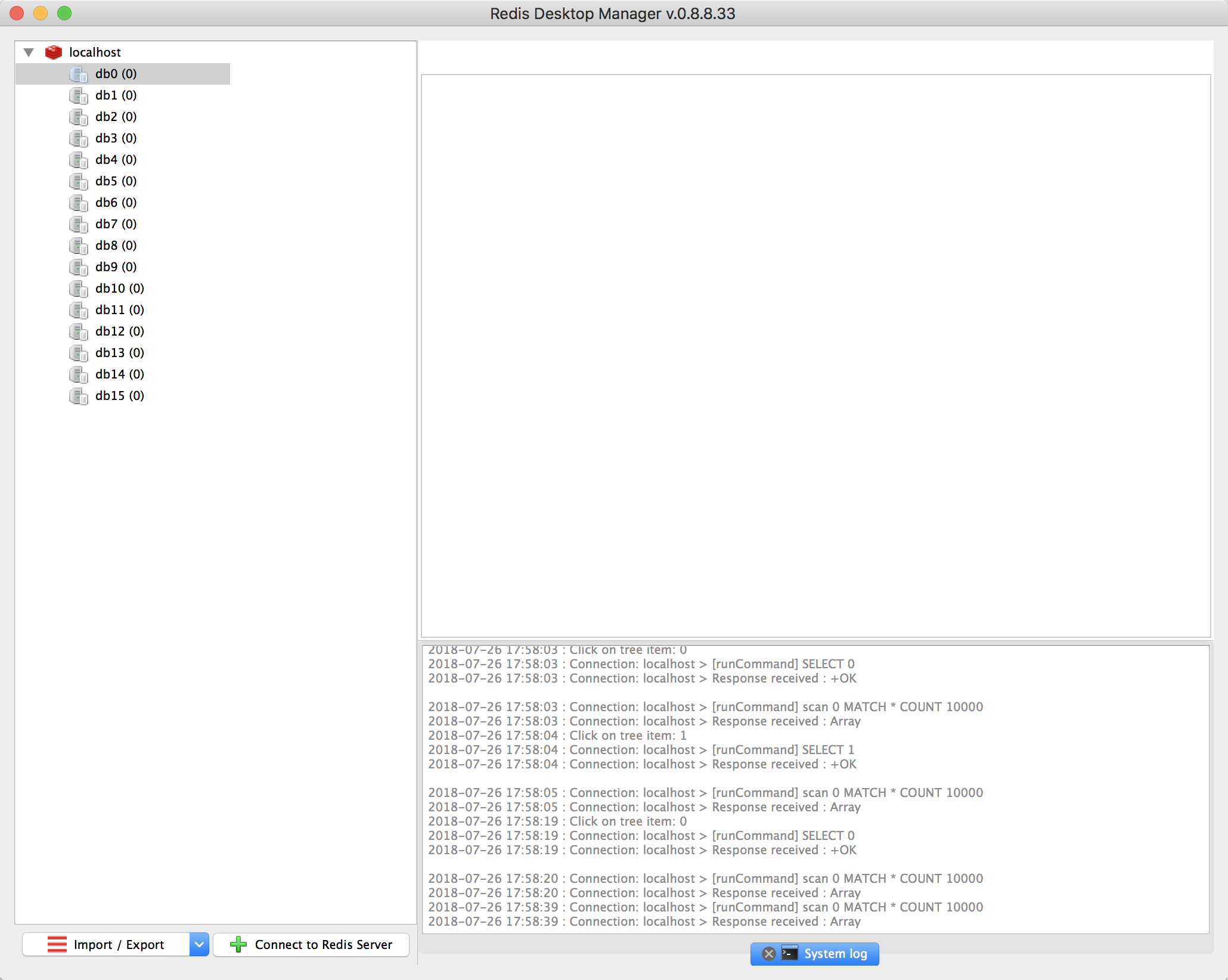Click log line 'Click on tree item: 1'
The height and width of the screenshot is (980, 1228).
pos(557,736)
